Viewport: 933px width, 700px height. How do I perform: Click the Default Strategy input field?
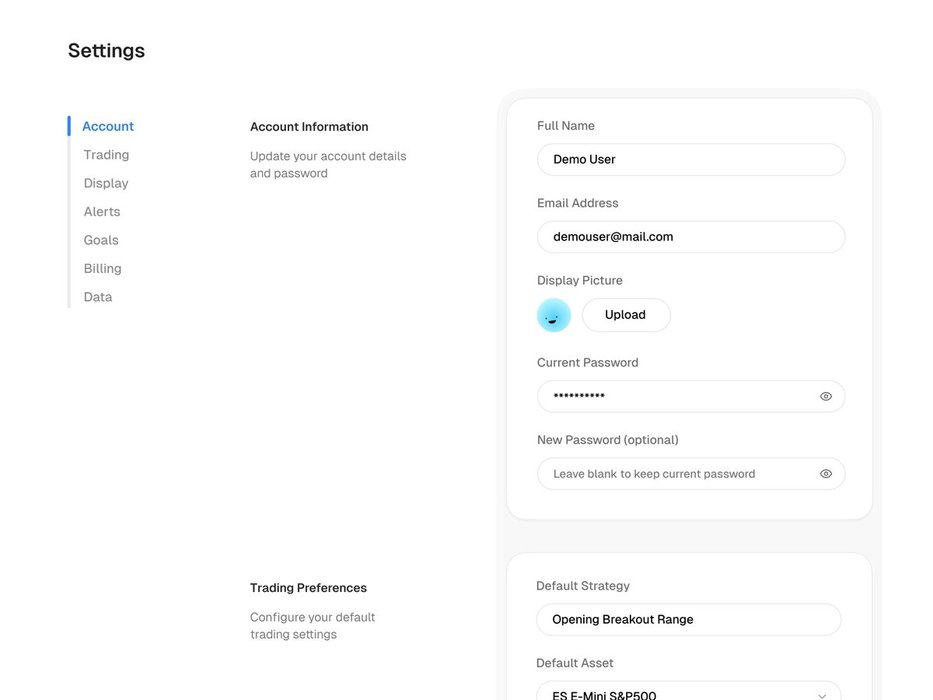pyautogui.click(x=688, y=620)
